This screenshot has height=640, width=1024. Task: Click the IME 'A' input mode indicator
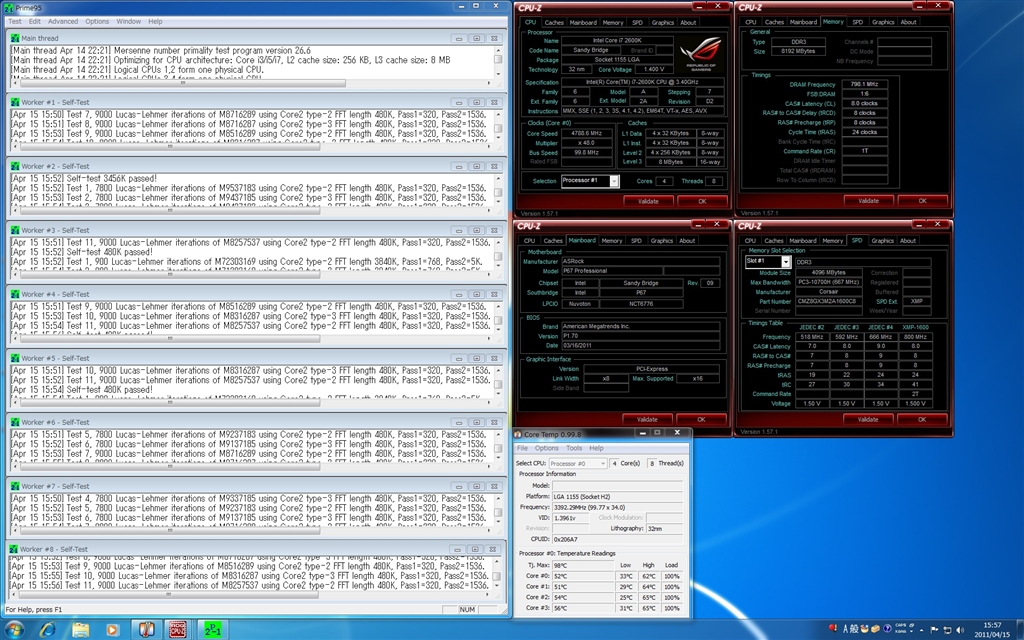click(845, 629)
